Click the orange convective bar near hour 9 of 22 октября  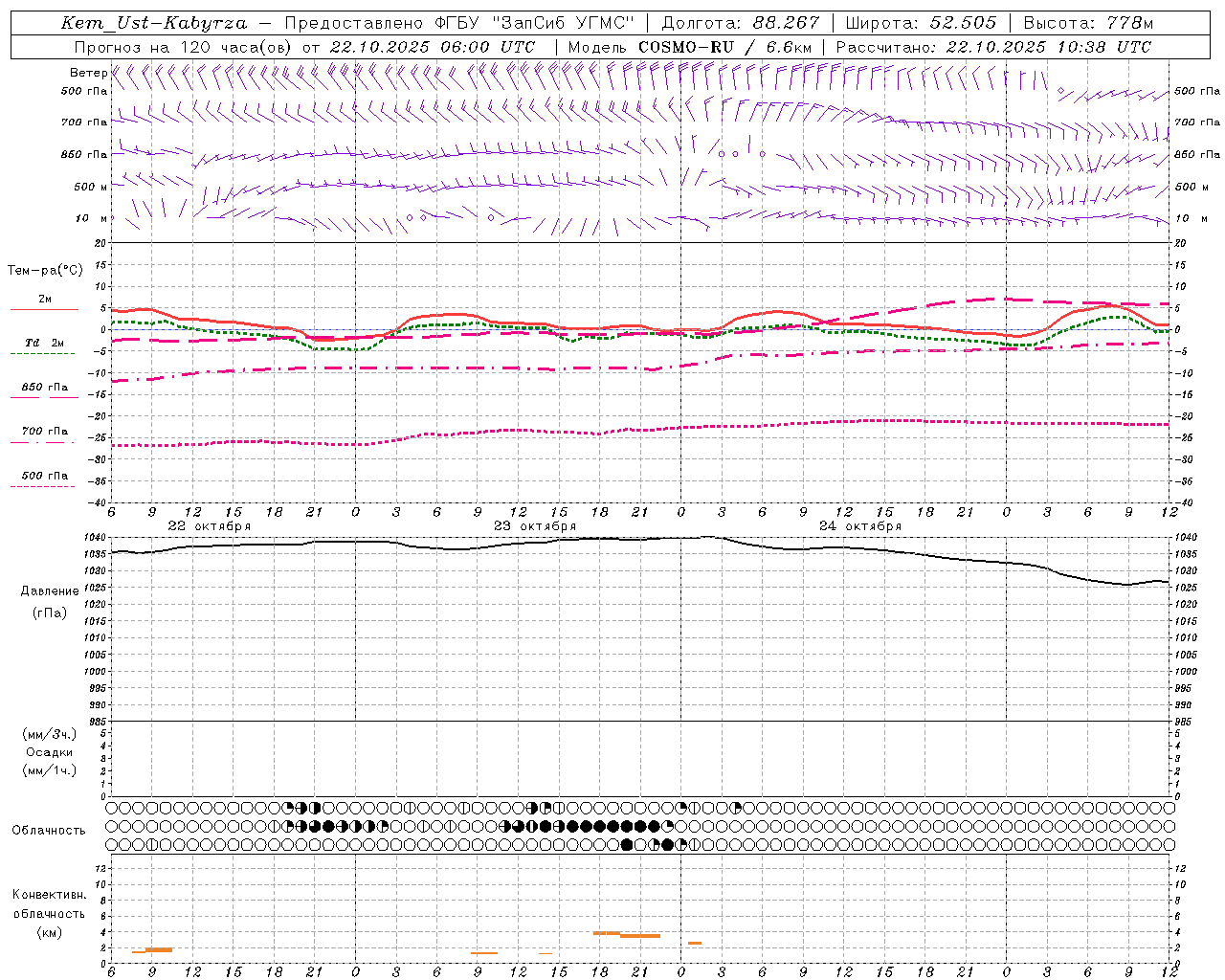(158, 949)
